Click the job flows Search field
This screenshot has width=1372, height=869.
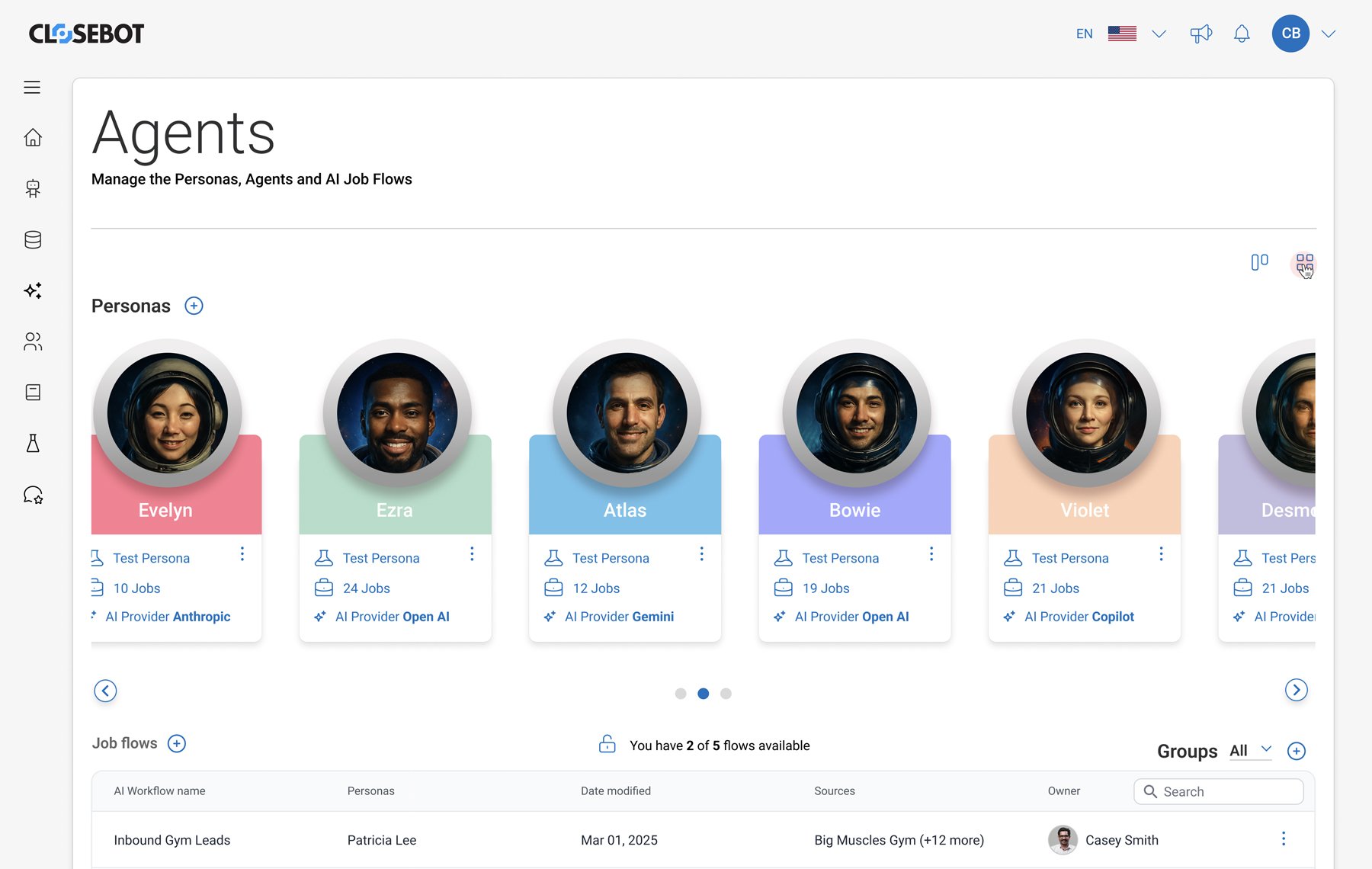click(x=1227, y=792)
